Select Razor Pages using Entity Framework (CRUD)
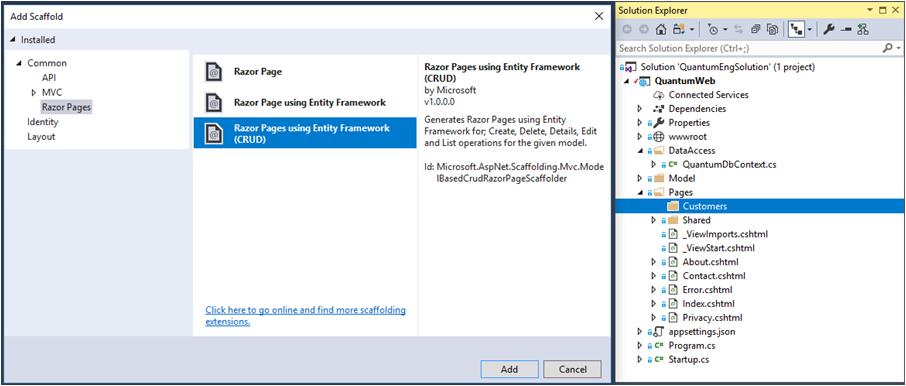The height and width of the screenshot is (386, 906). click(x=305, y=133)
